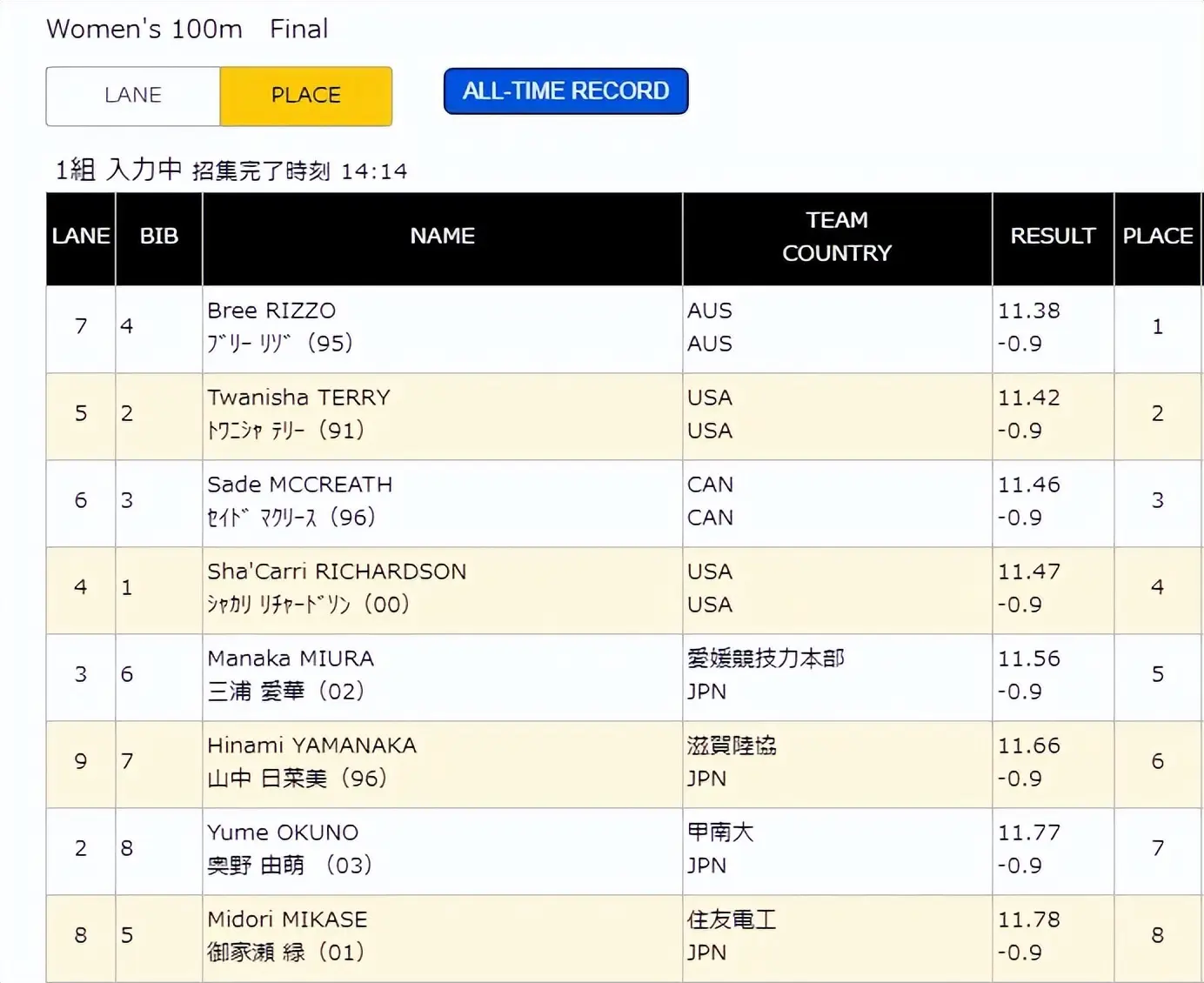1204x983 pixels.
Task: Click the PLACE column header
Action: tap(1157, 237)
